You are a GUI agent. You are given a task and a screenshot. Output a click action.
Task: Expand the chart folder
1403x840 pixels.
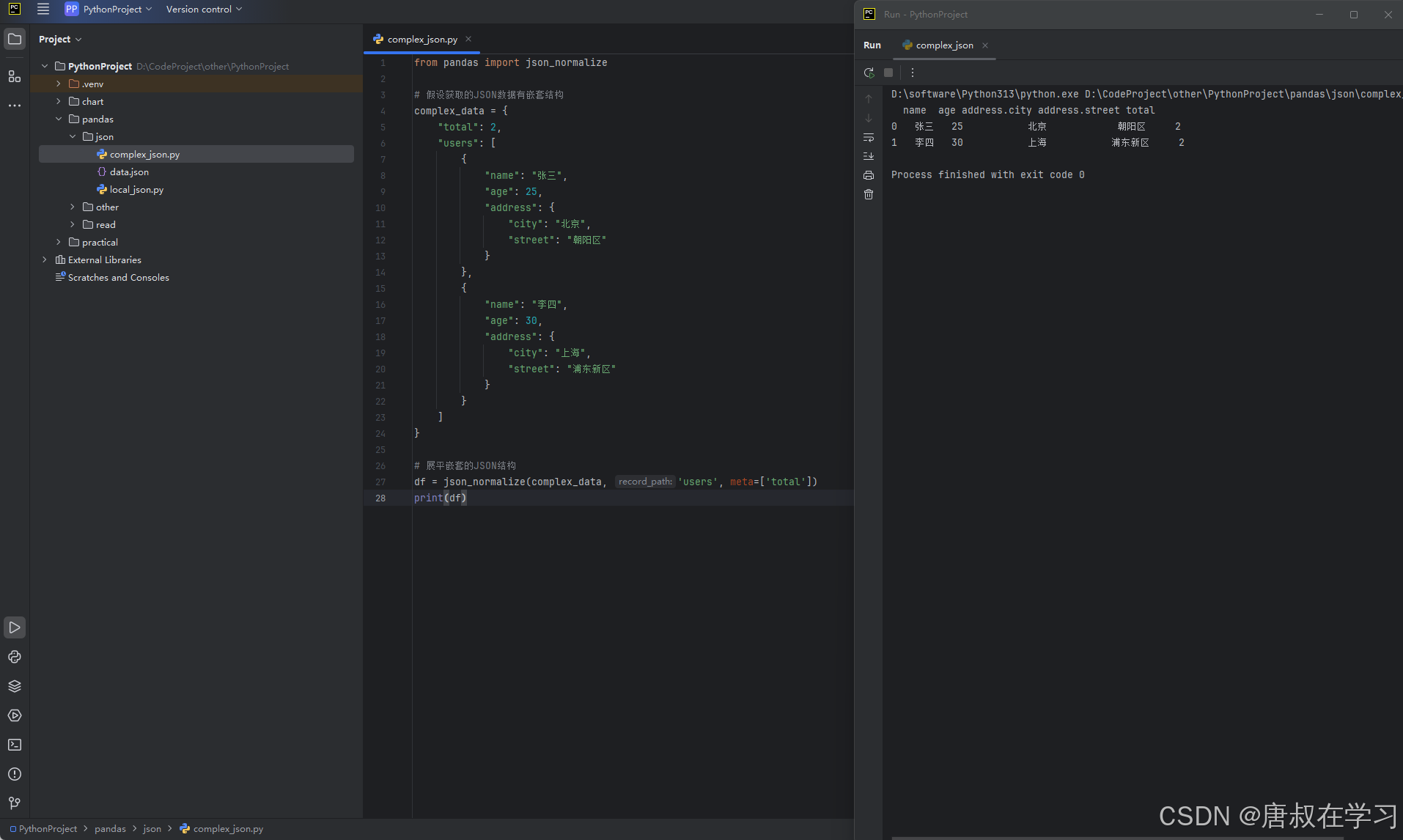(59, 101)
